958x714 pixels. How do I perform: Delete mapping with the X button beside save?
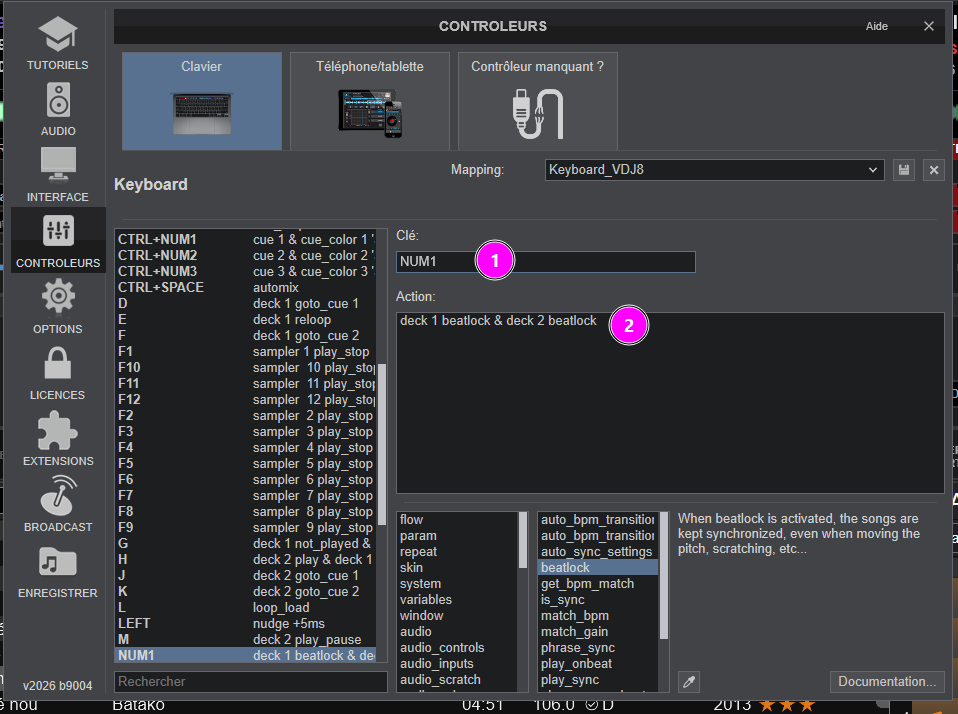pos(934,170)
